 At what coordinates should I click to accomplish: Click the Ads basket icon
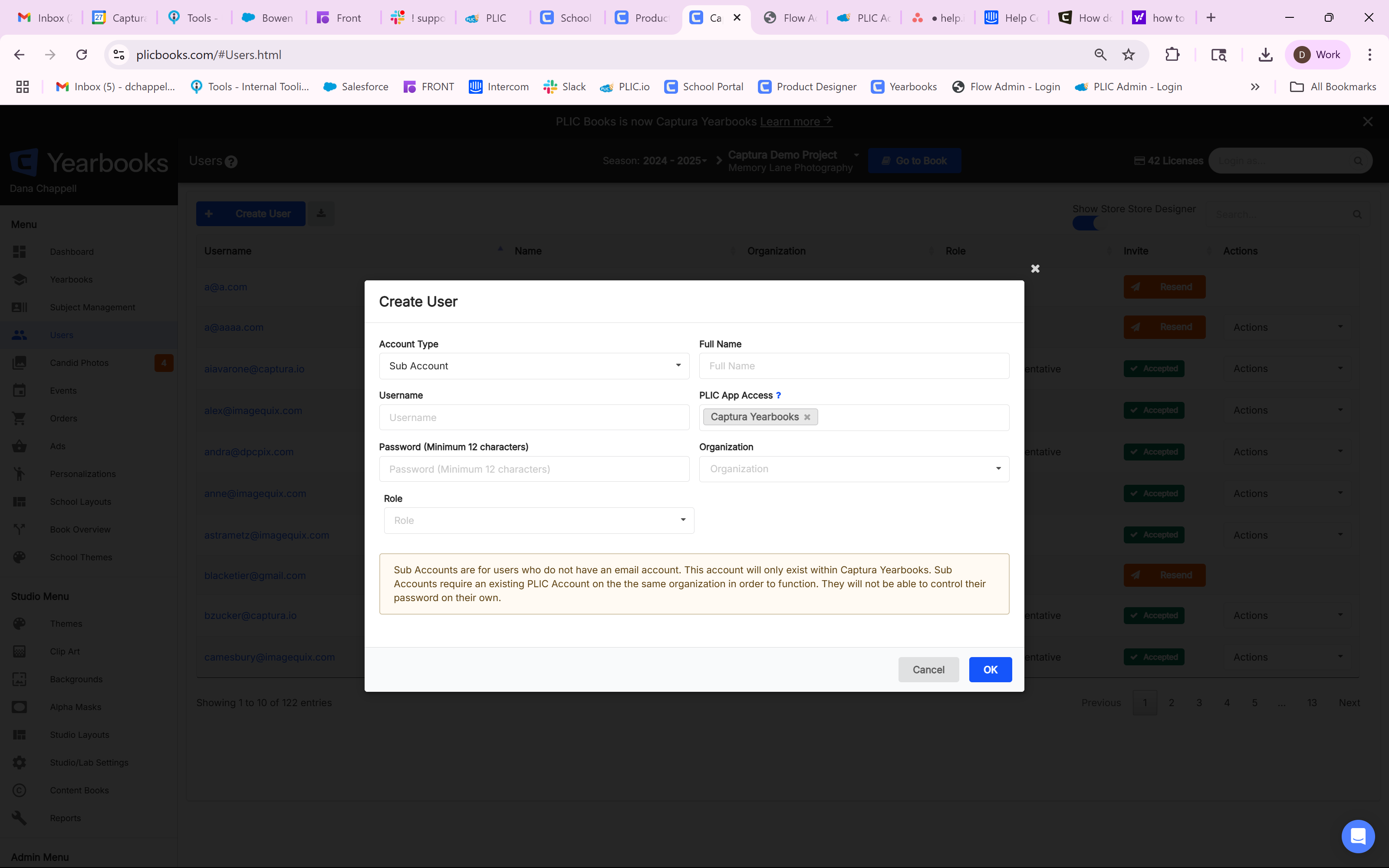click(19, 446)
